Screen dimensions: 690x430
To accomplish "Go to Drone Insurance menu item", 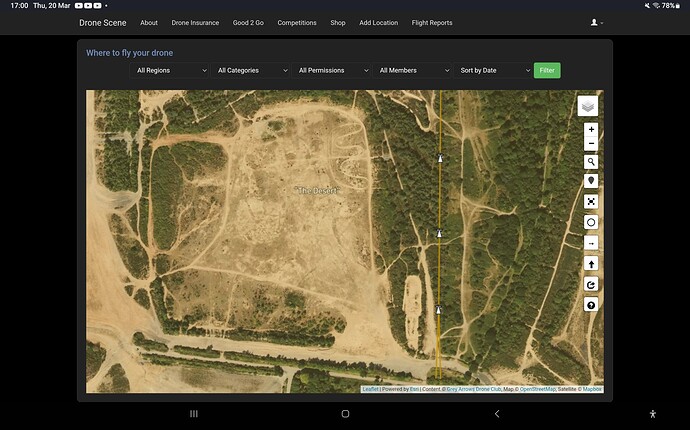I will pos(195,23).
